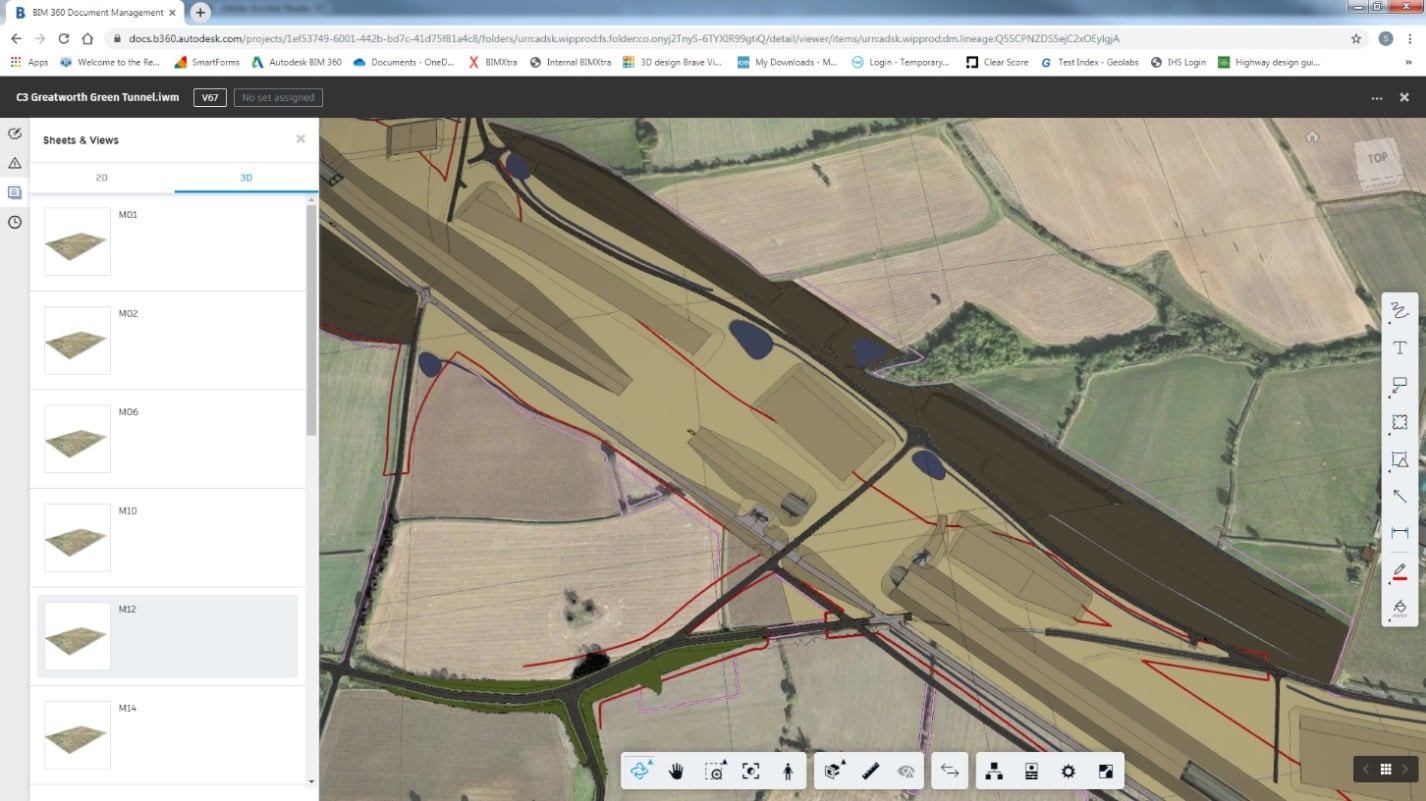Viewport: 1426px width, 801px height.
Task: Close the document viewer
Action: point(1404,98)
